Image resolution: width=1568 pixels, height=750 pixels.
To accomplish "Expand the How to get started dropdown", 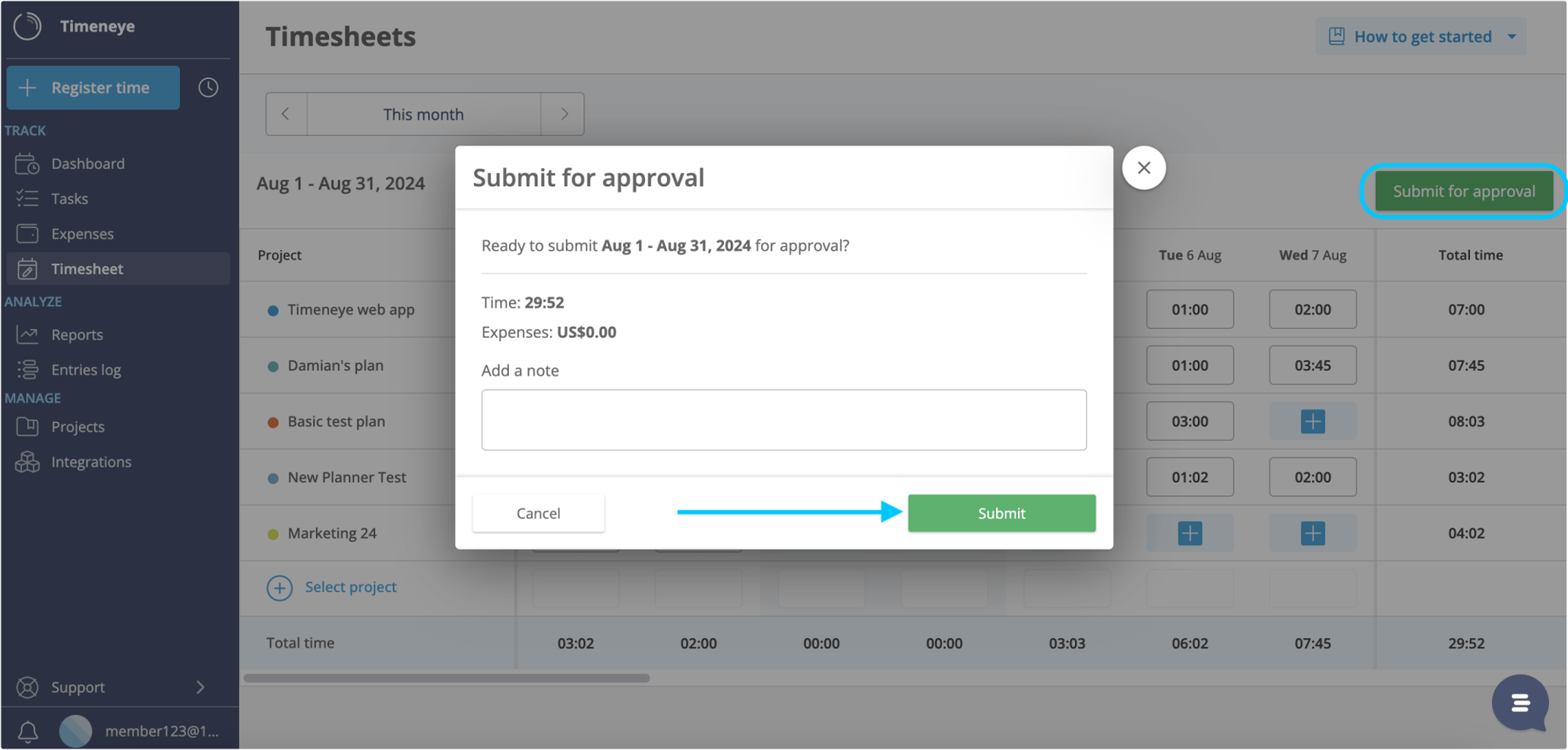I will (1420, 36).
